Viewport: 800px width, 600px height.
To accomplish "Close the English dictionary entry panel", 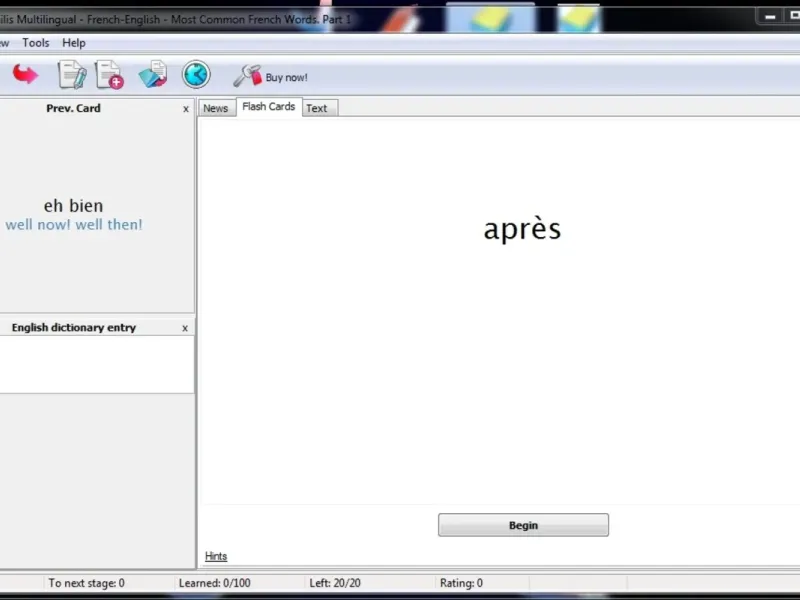I will pyautogui.click(x=185, y=328).
